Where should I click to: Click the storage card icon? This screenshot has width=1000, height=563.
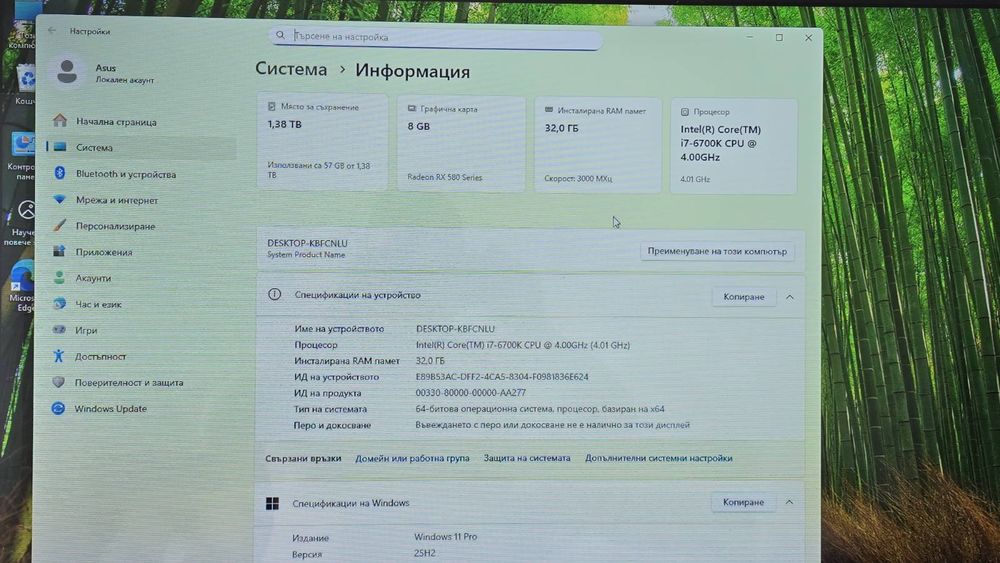pos(272,106)
